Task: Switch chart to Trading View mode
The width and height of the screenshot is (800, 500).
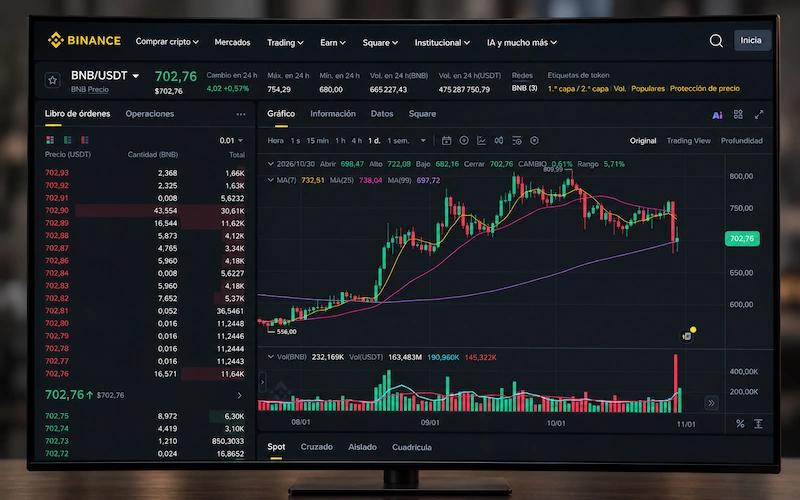Action: click(688, 141)
